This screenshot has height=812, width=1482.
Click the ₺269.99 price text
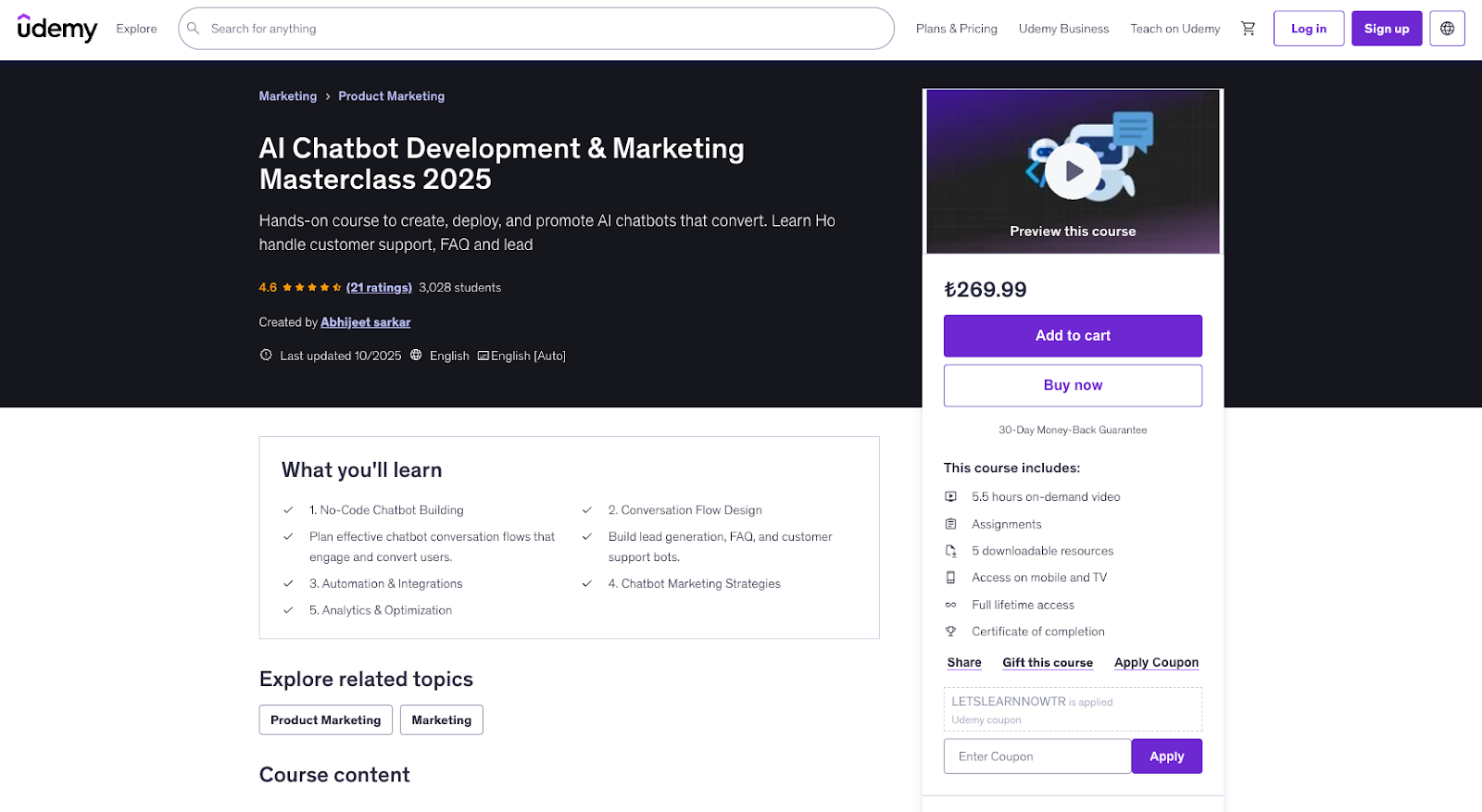[x=986, y=290]
